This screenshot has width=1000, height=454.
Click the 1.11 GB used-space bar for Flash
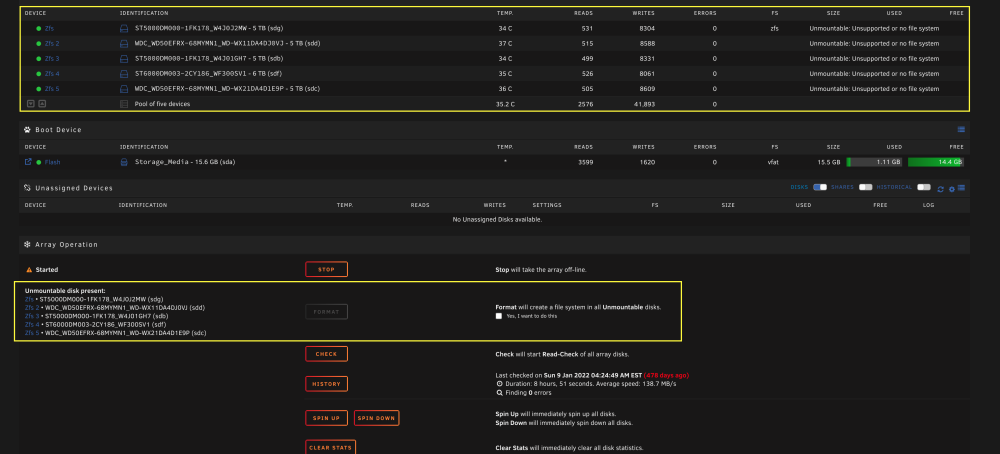[874, 162]
